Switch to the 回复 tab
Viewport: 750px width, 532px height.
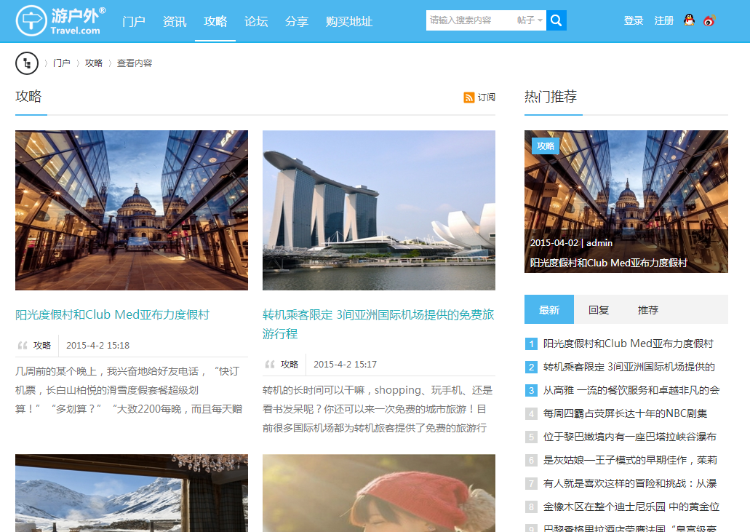pos(598,310)
